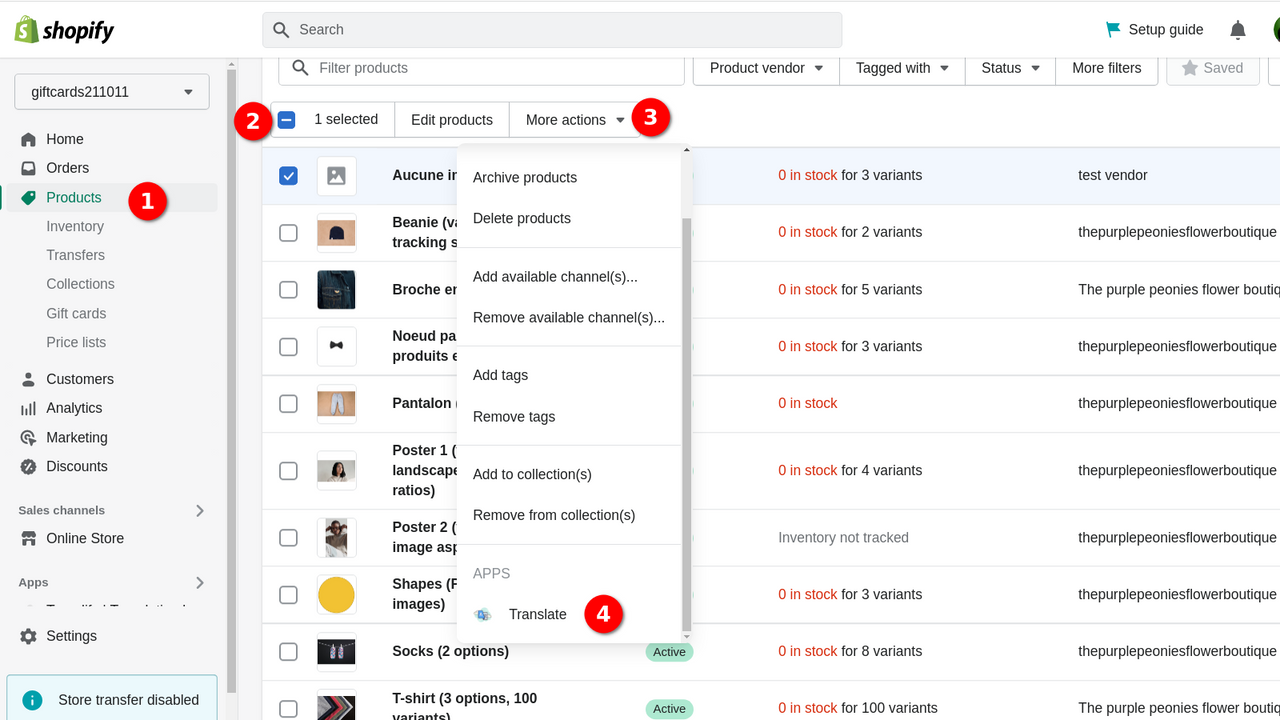The width and height of the screenshot is (1280, 720).
Task: Click the Socks product thumbnail
Action: (337, 651)
